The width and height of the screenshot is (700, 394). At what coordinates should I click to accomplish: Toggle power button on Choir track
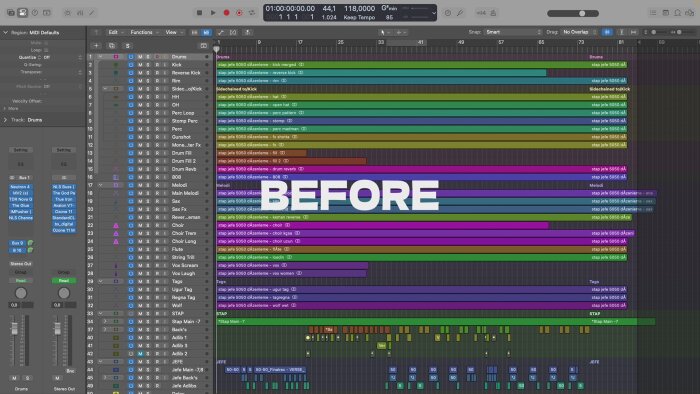(131, 225)
